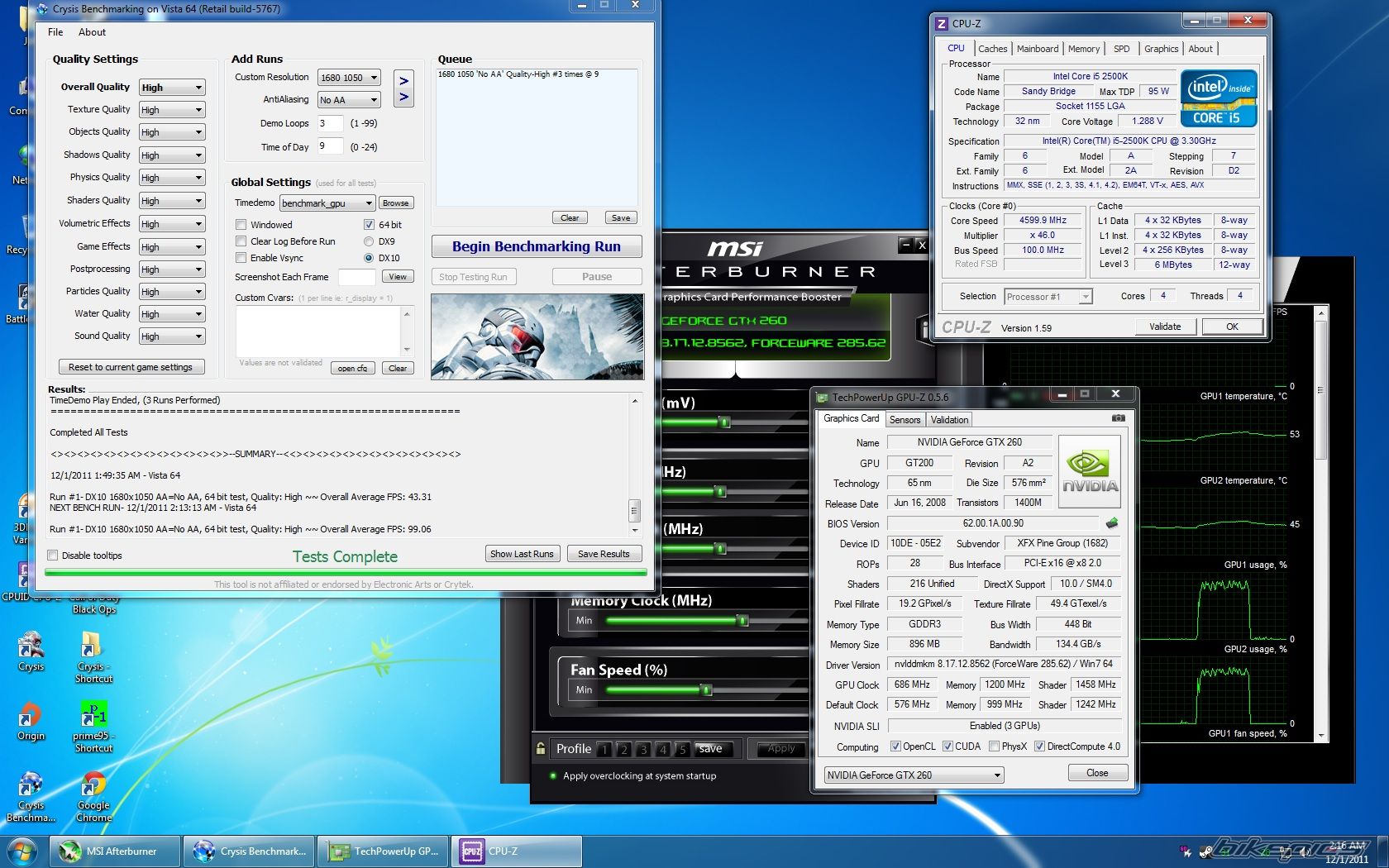Click the upper add-run arrow button
The width and height of the screenshot is (1389, 868).
403,80
